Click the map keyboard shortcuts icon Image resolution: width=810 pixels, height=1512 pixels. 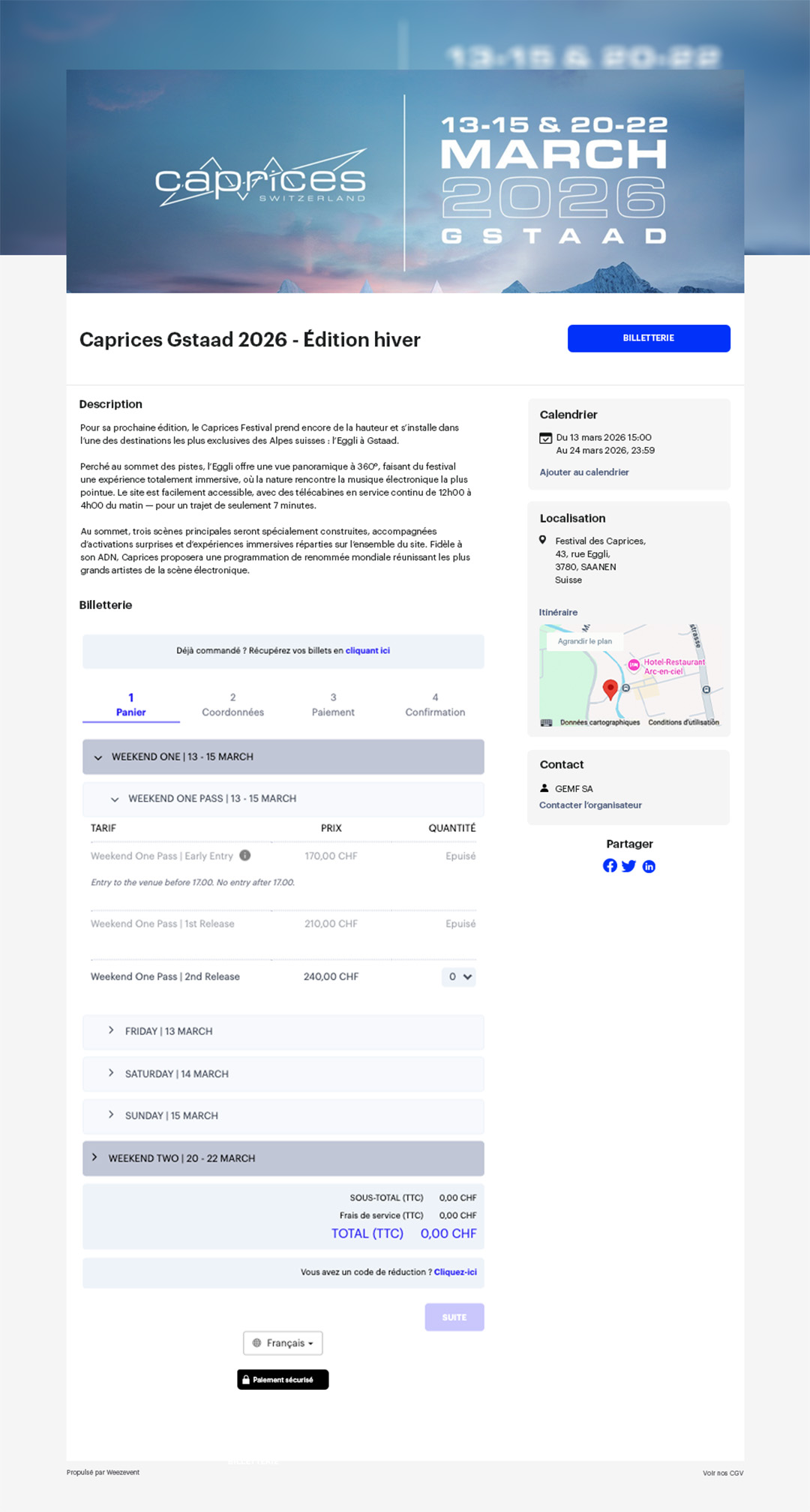click(547, 722)
